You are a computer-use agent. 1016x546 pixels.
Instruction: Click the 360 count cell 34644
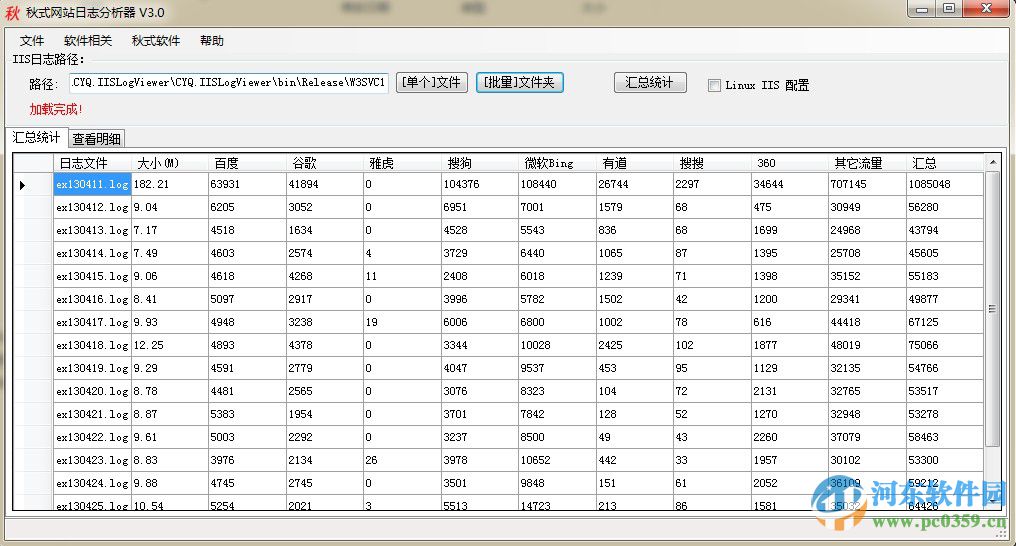[790, 185]
